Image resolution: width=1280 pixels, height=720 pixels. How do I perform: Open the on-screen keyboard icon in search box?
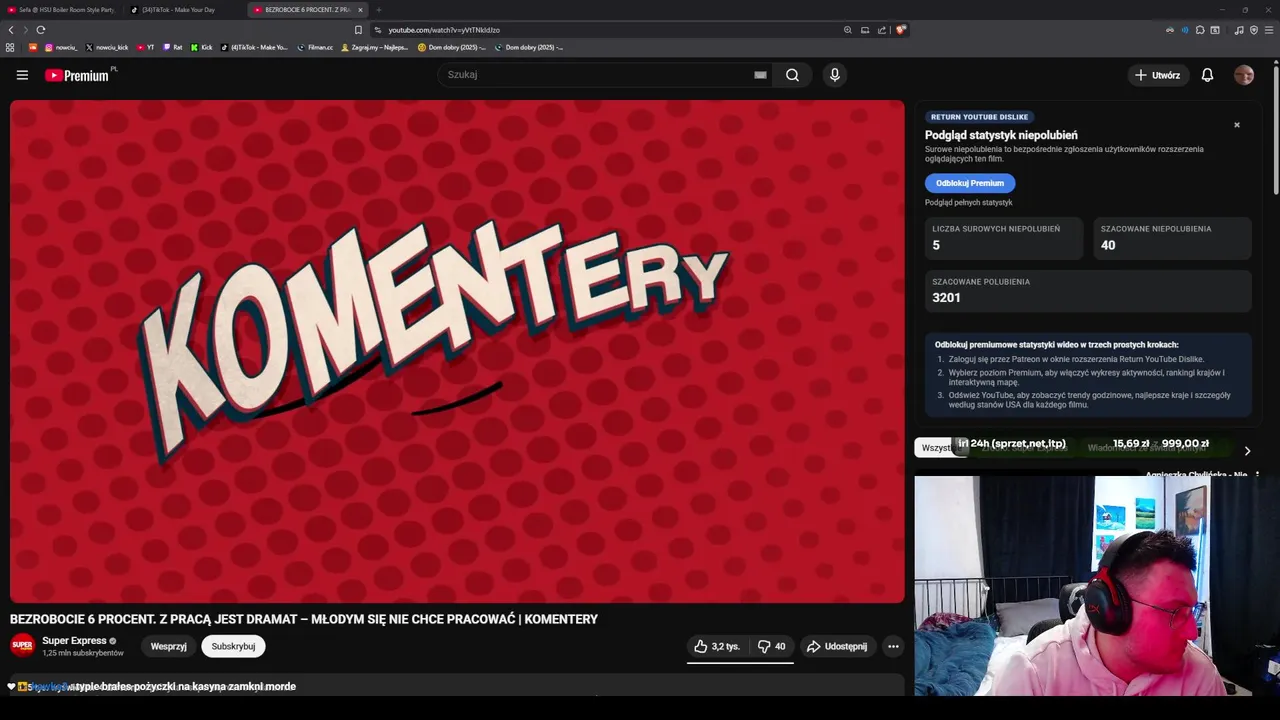tap(760, 75)
